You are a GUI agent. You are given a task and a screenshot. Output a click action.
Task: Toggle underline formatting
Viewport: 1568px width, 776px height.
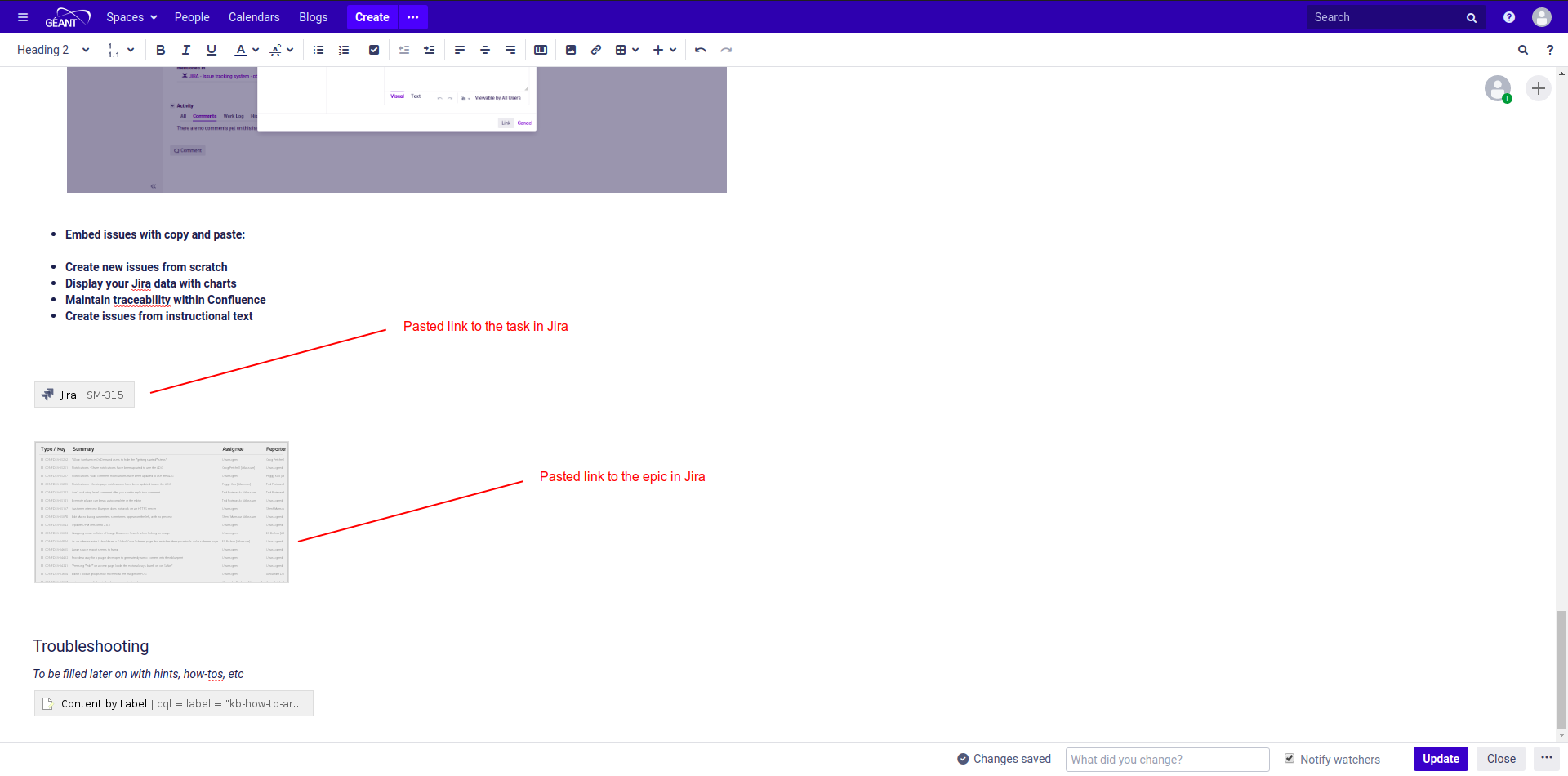pos(212,50)
